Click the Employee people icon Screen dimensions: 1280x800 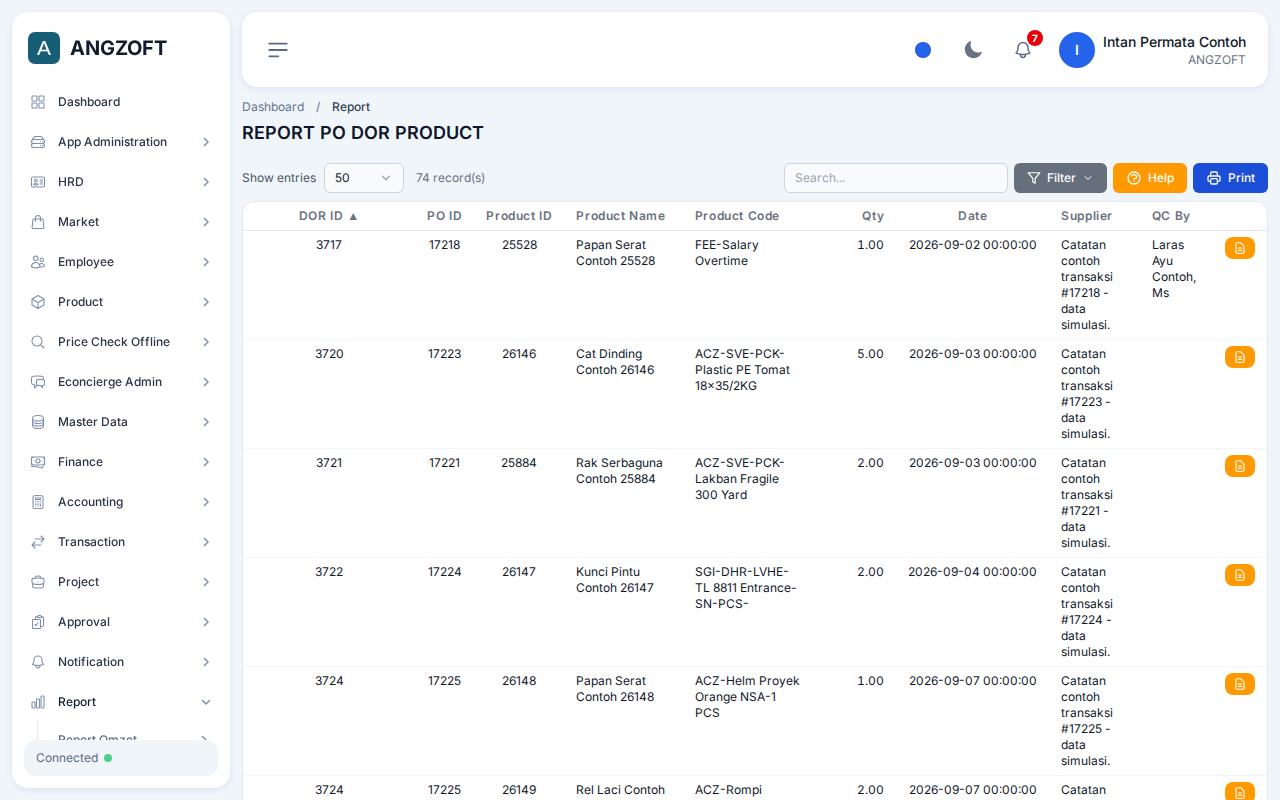click(38, 262)
